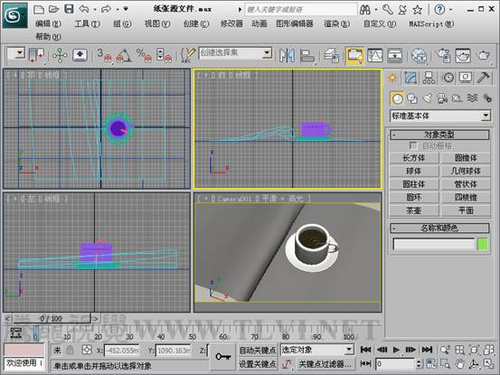Redo the last action
This screenshot has height=375, width=500.
[x=106, y=9]
